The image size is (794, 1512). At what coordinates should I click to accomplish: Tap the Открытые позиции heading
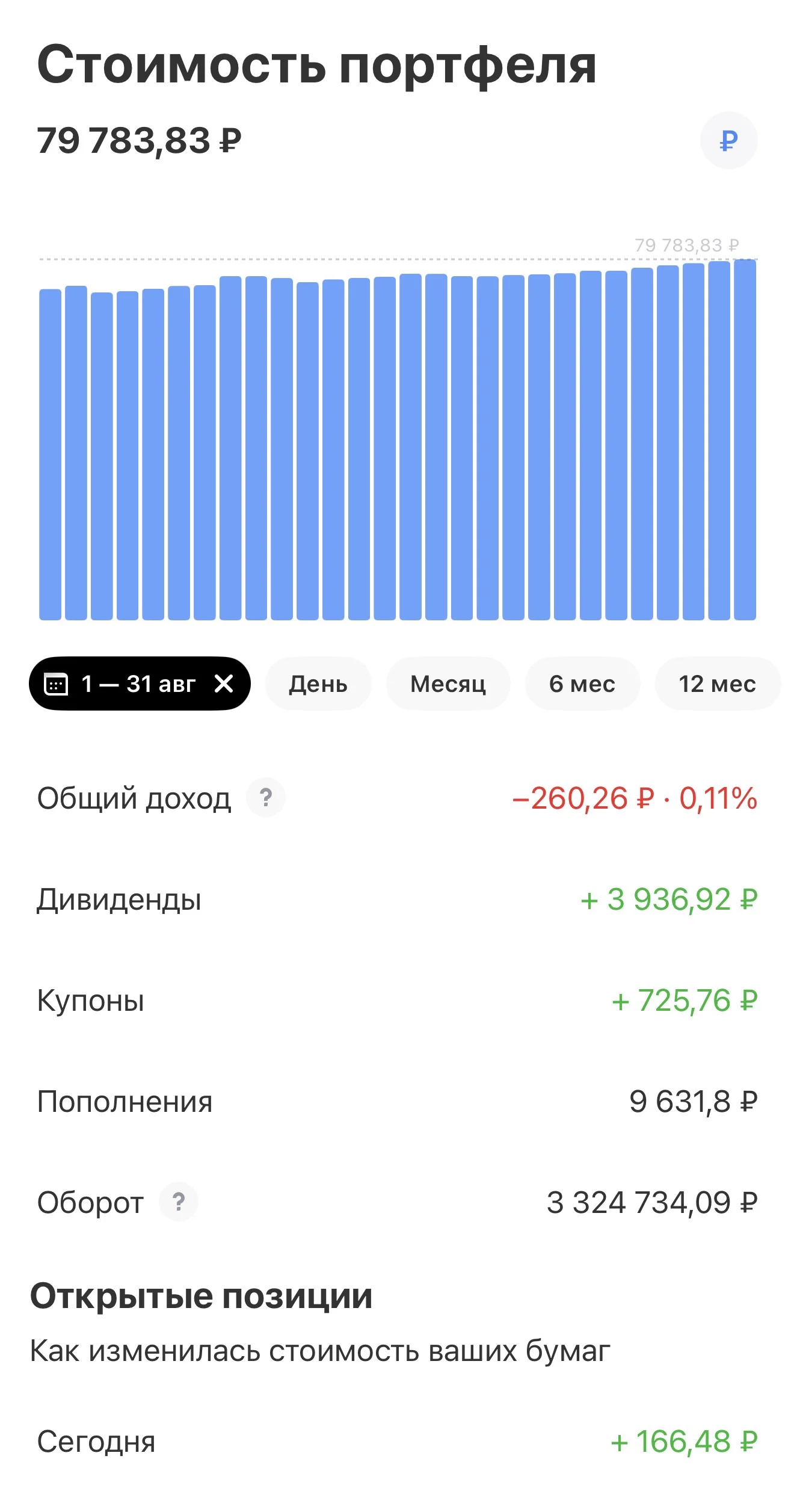point(202,1296)
